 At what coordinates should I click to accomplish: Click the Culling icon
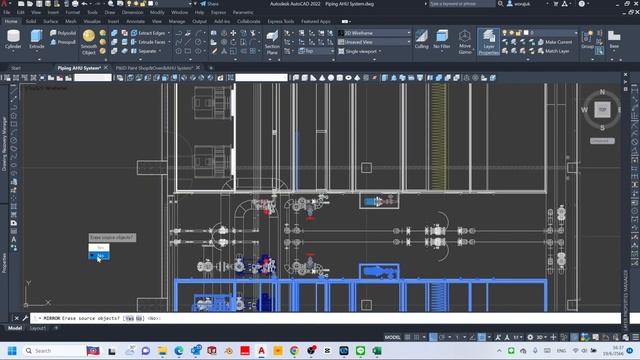[422, 36]
